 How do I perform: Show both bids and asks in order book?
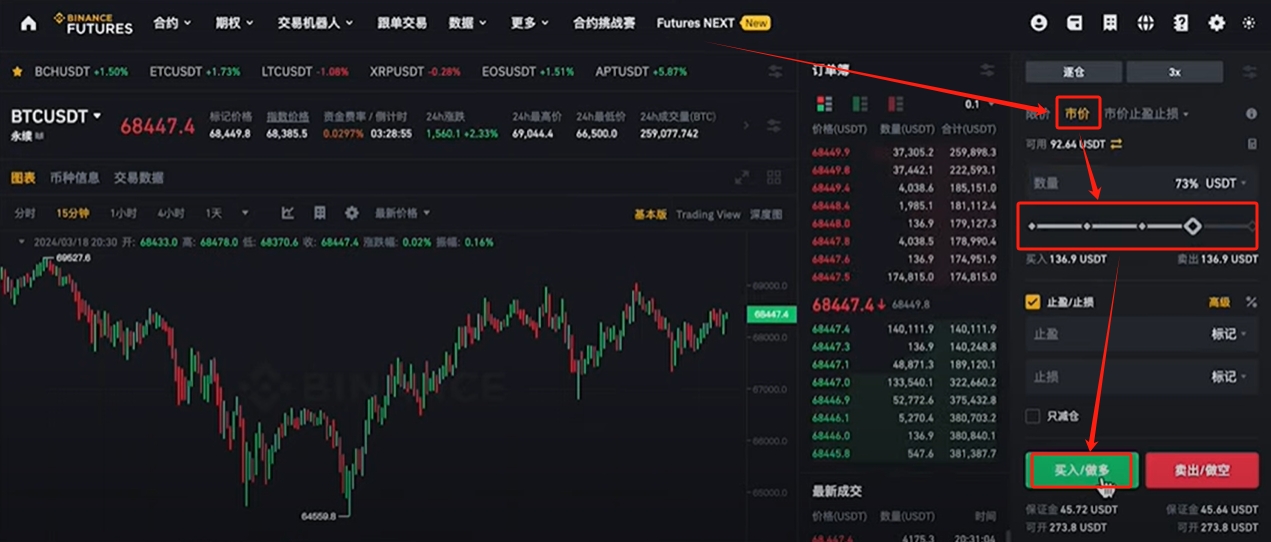(825, 104)
